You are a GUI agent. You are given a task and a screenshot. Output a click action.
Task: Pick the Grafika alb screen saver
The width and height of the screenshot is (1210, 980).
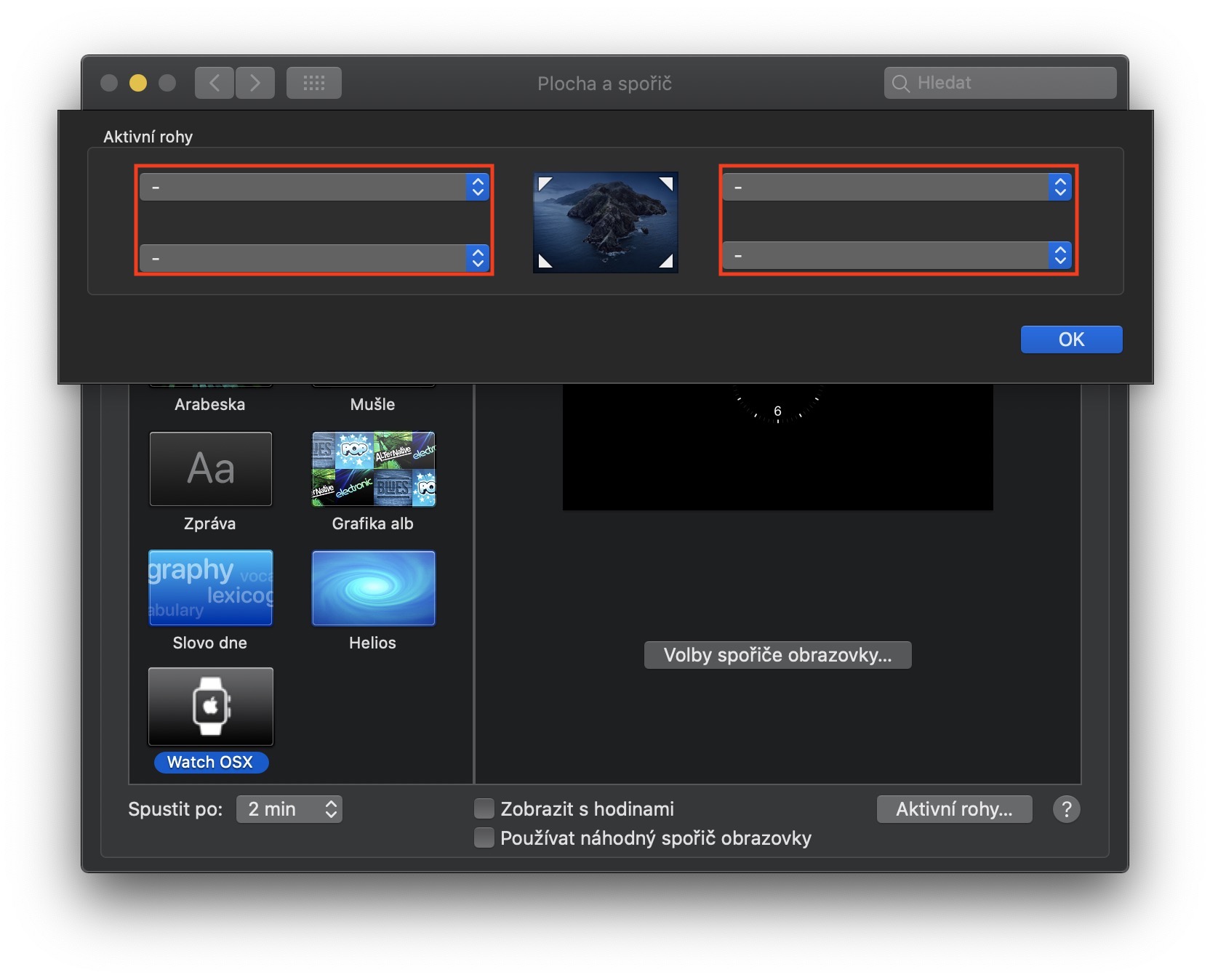click(x=373, y=469)
